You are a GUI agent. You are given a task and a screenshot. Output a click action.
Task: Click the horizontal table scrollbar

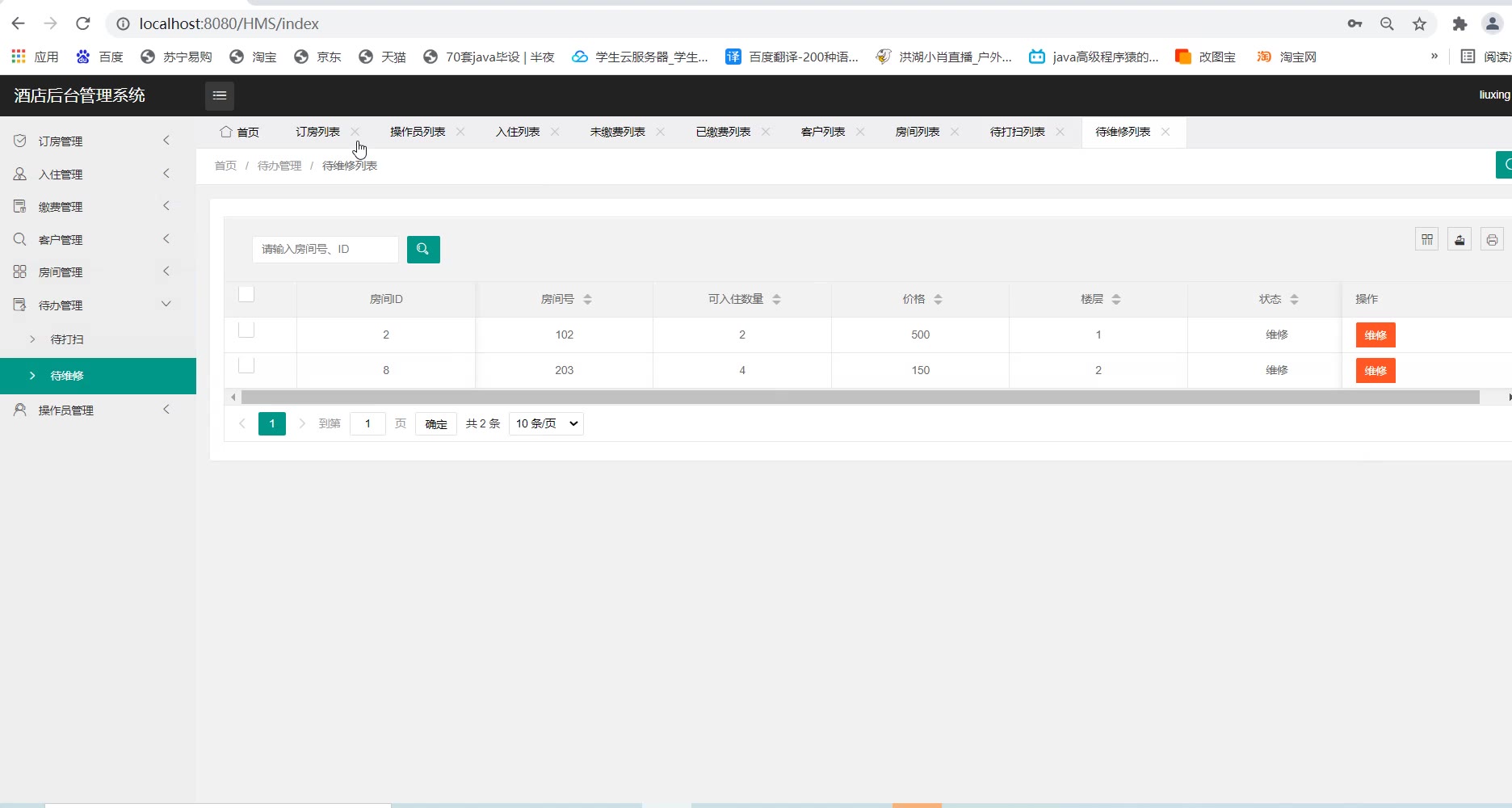point(860,397)
